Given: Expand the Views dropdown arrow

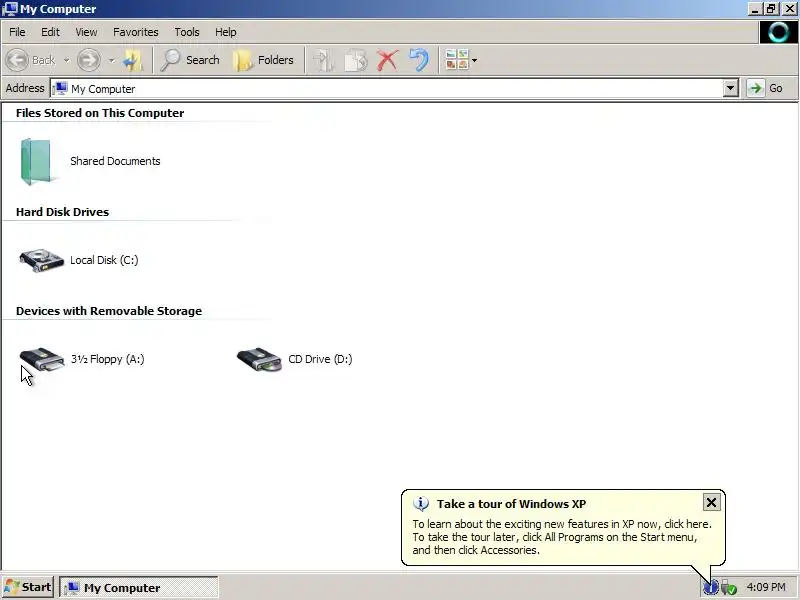Looking at the screenshot, I should (474, 60).
